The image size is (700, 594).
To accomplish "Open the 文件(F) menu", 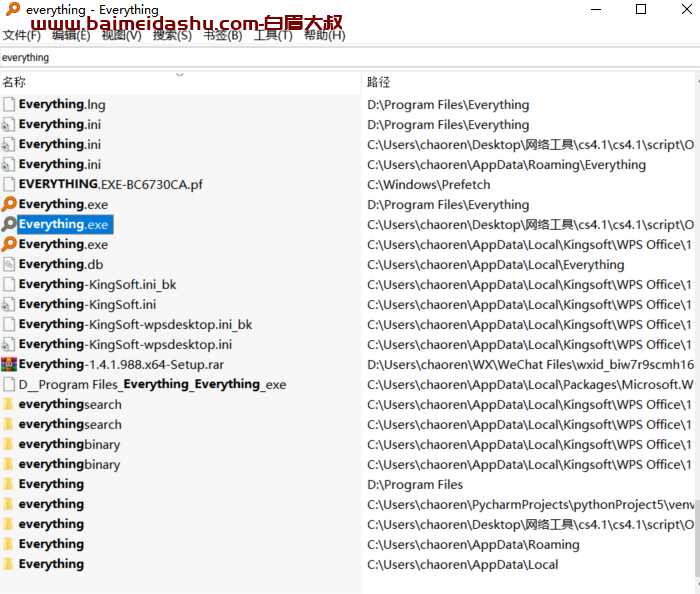I will tap(21, 35).
